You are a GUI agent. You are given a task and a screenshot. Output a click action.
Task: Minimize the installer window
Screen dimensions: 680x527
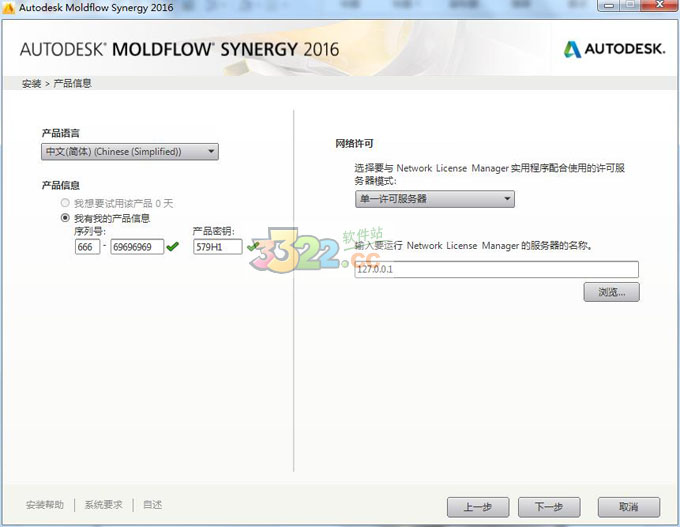tap(608, 5)
